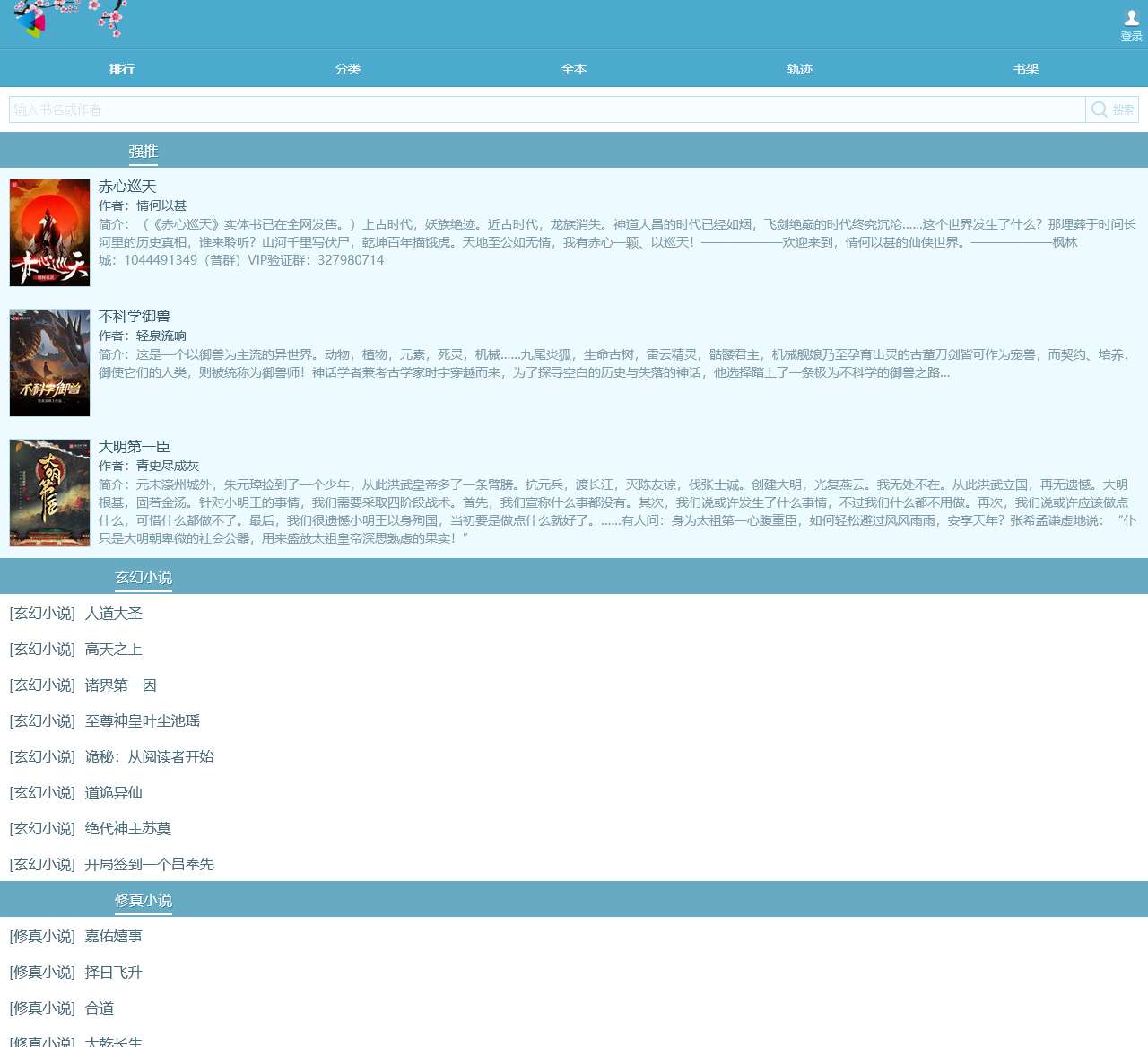Open the 赤心巡天 cover thumbnail
This screenshot has width=1148, height=1047.
49,232
